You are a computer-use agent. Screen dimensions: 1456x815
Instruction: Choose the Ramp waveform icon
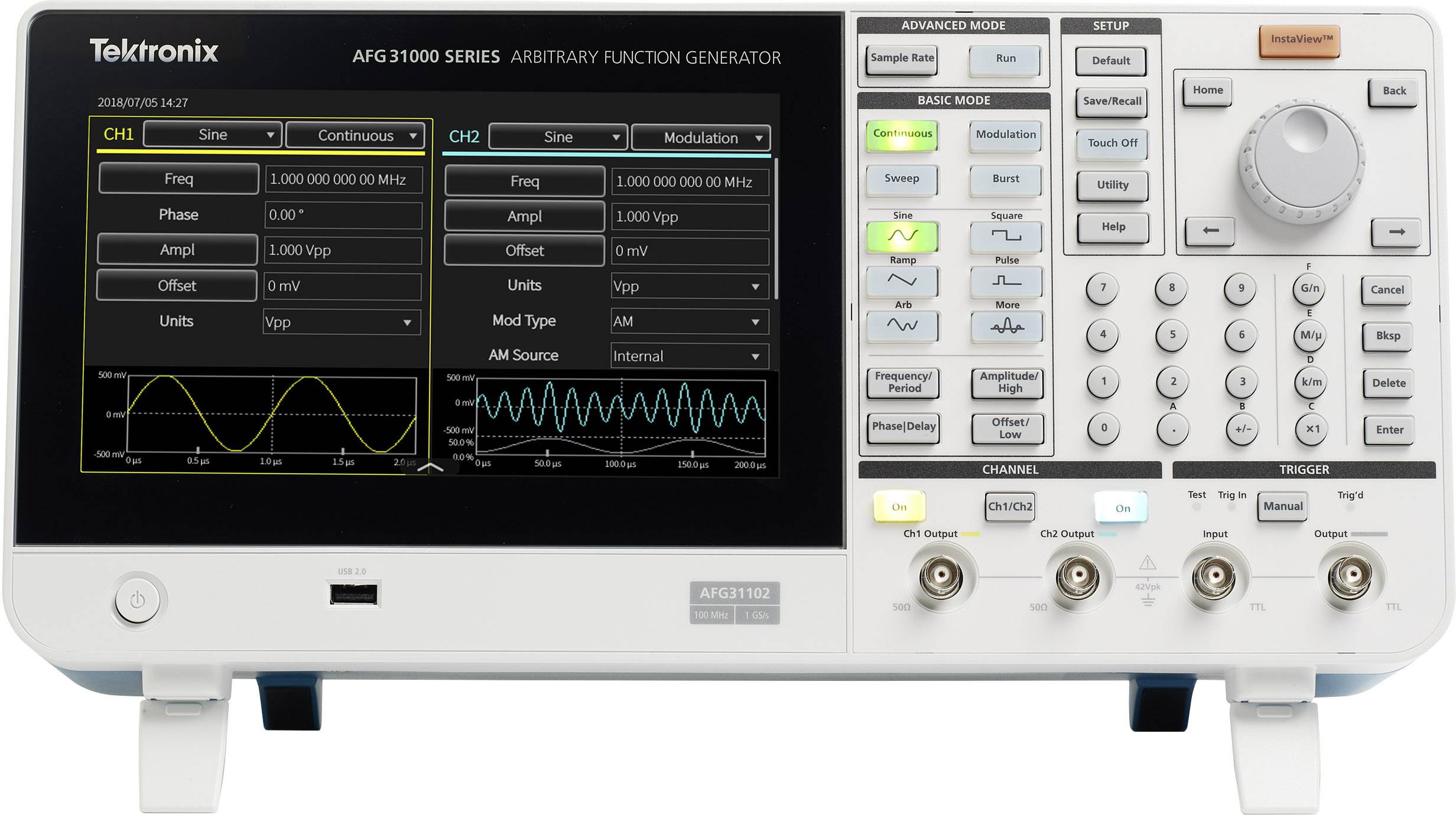coord(902,282)
